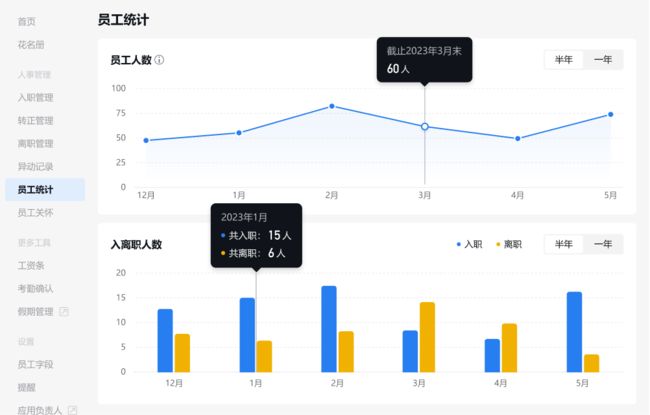Select 半年 in the 入离职人数 chart

coord(563,244)
